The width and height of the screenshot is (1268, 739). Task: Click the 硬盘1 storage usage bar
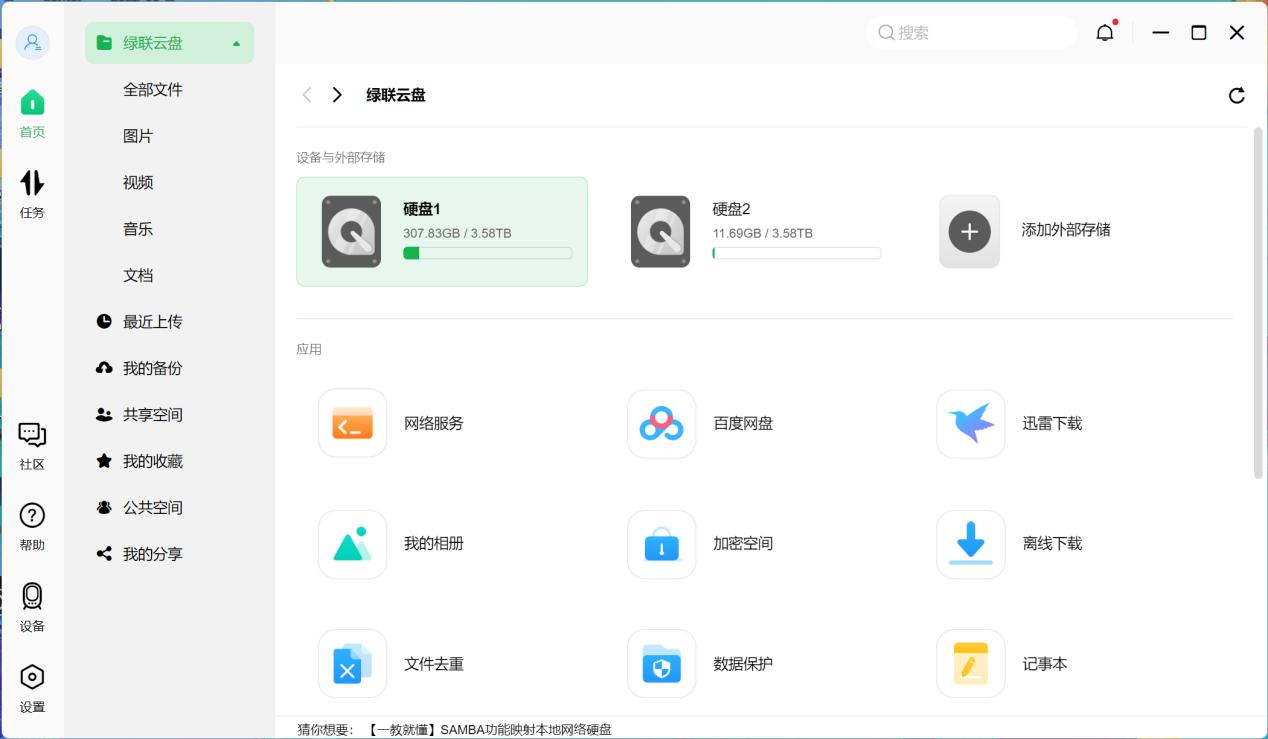click(487, 253)
